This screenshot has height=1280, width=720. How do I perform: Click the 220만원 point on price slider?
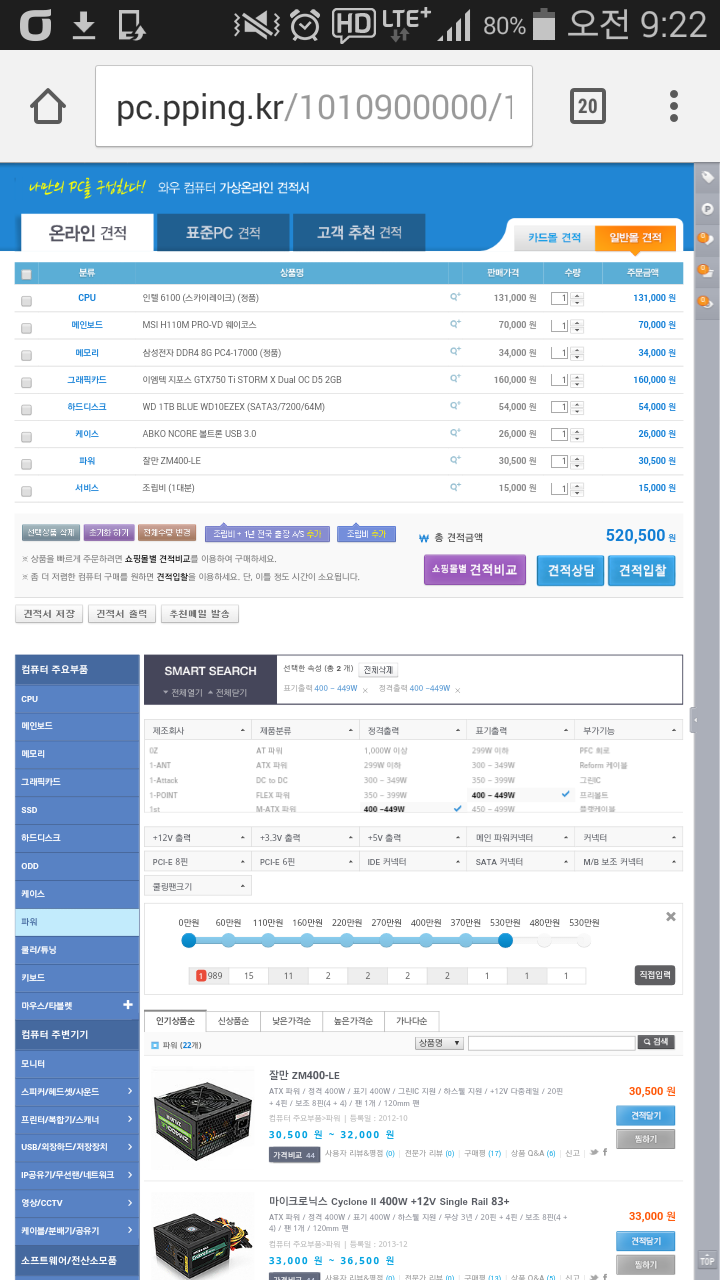click(x=347, y=940)
